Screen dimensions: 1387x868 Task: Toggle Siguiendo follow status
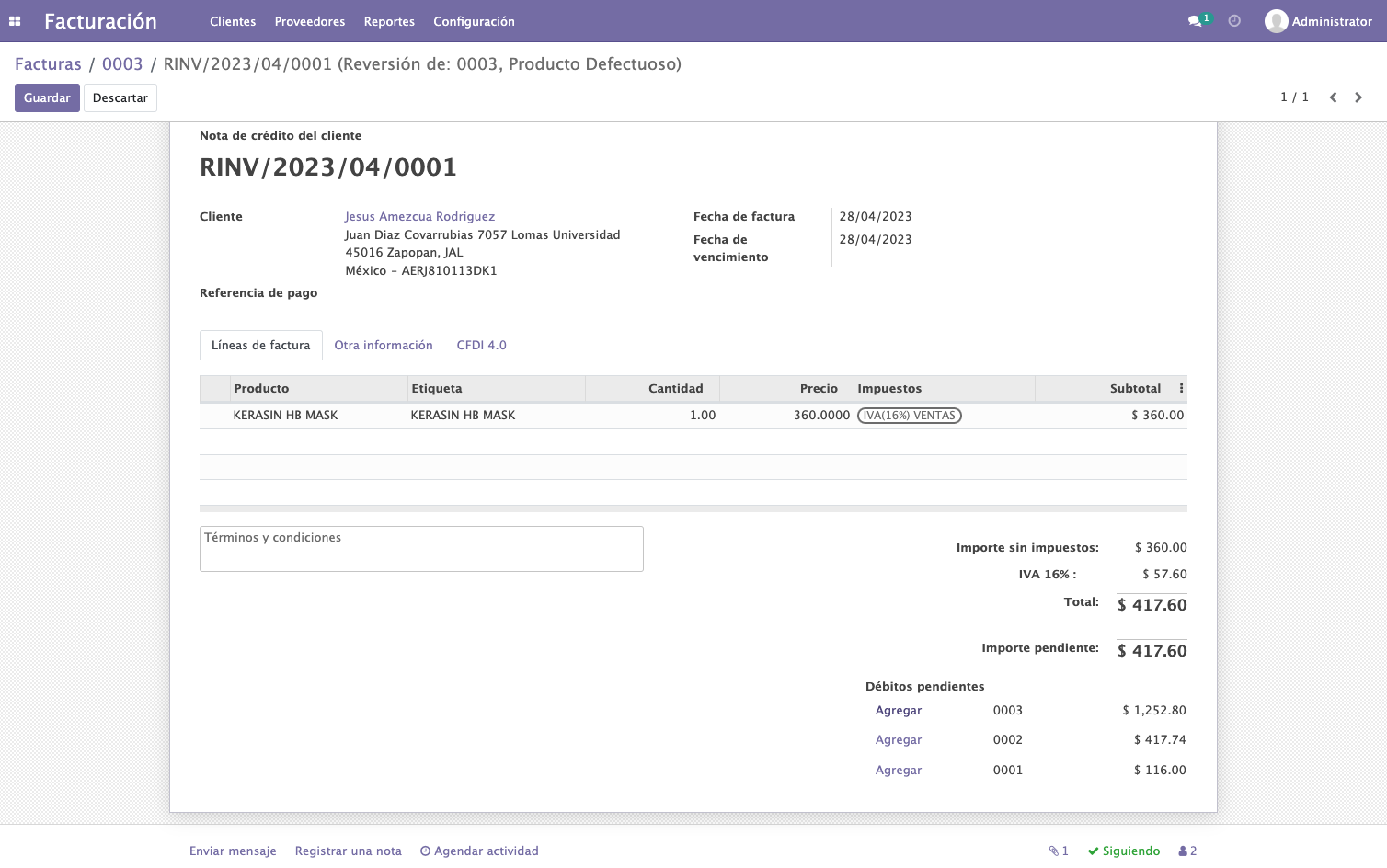[1124, 851]
